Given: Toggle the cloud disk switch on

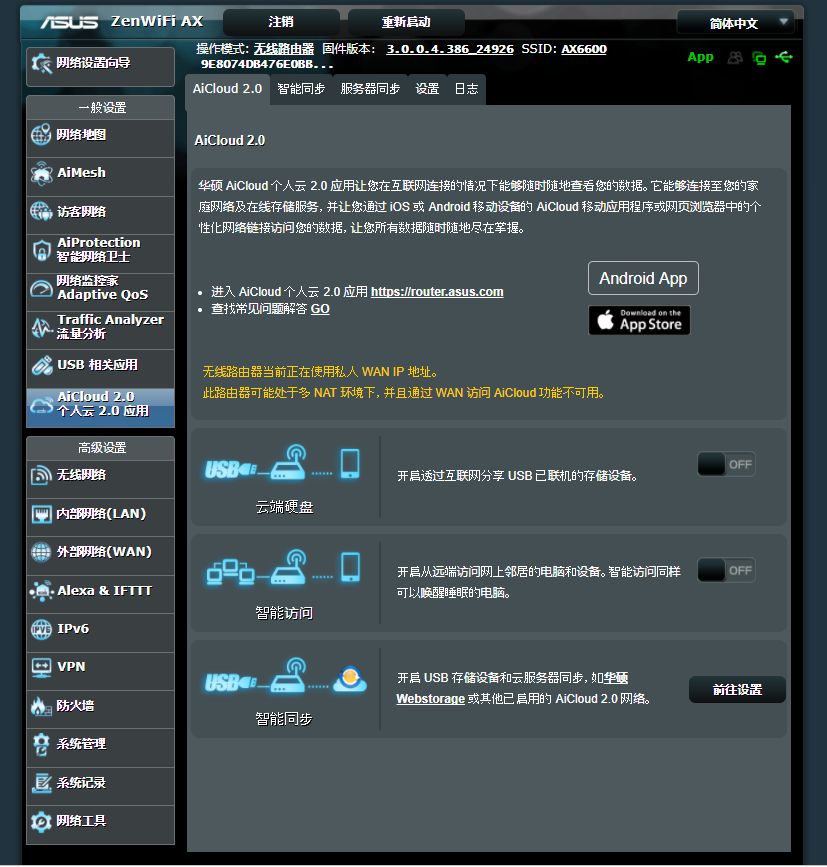Looking at the screenshot, I should 726,464.
